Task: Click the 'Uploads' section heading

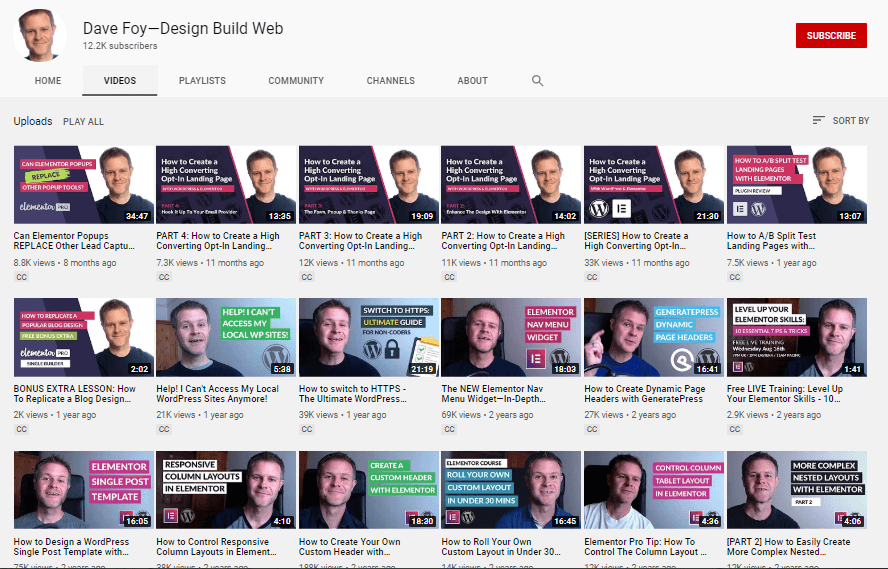Action: pyautogui.click(x=33, y=121)
